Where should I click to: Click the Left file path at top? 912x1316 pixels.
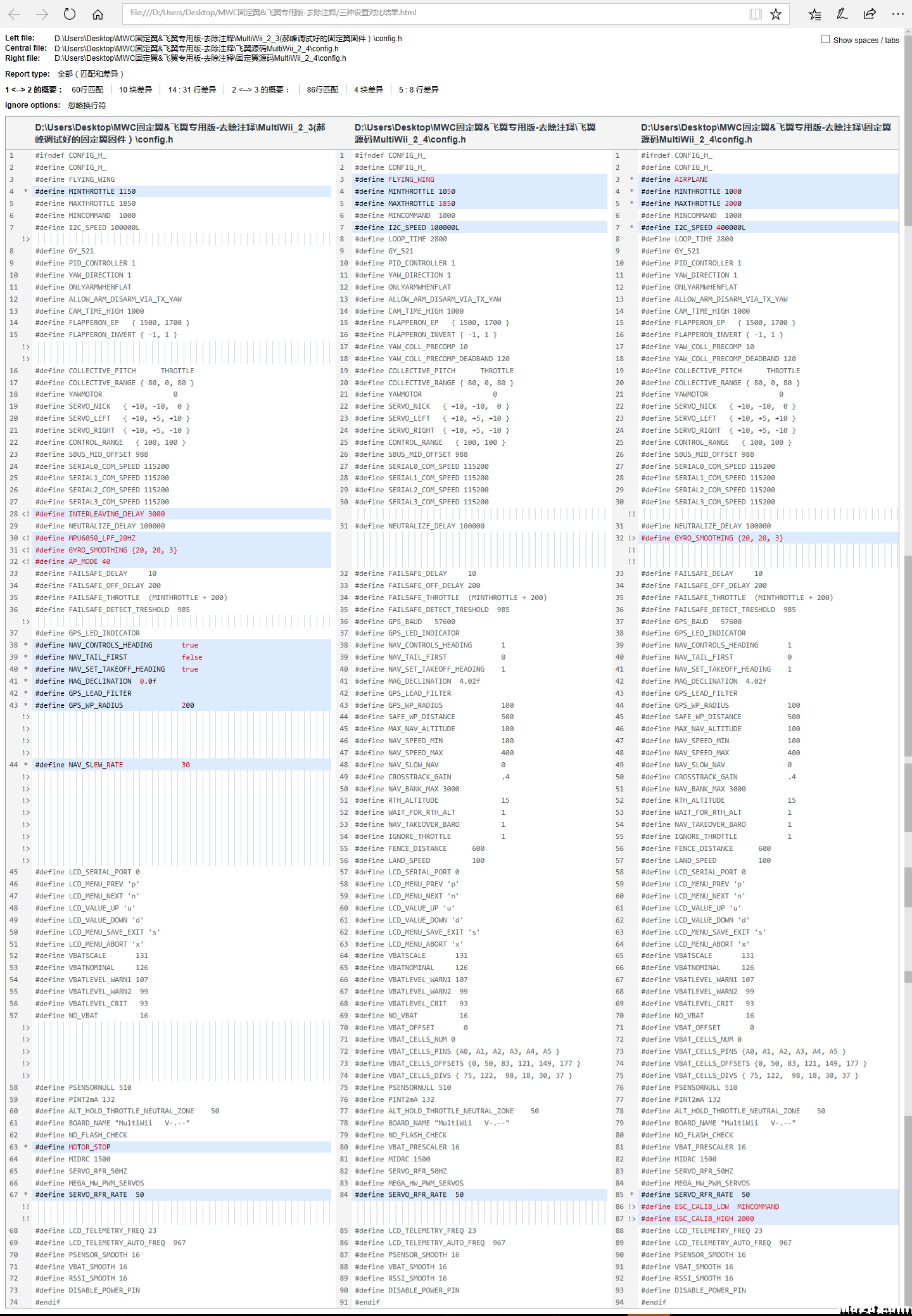pyautogui.click(x=228, y=39)
